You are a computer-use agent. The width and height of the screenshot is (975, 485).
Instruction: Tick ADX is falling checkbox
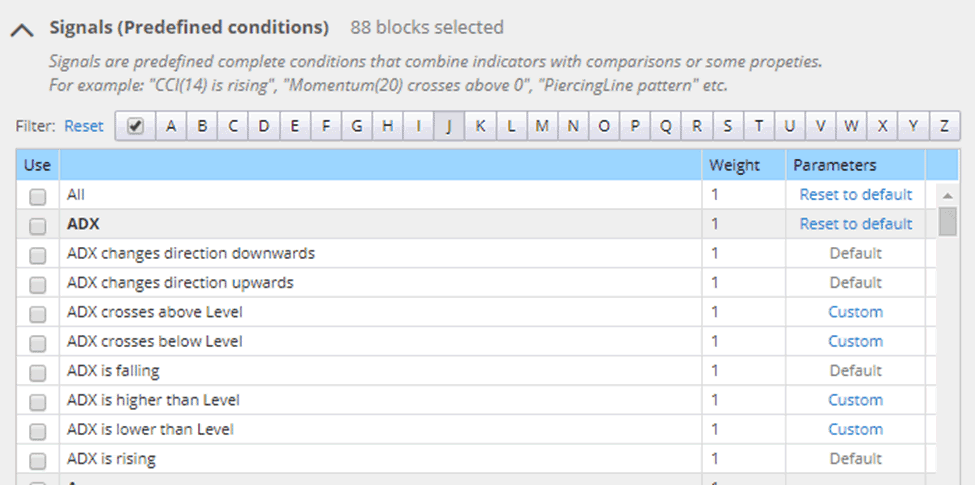38,372
